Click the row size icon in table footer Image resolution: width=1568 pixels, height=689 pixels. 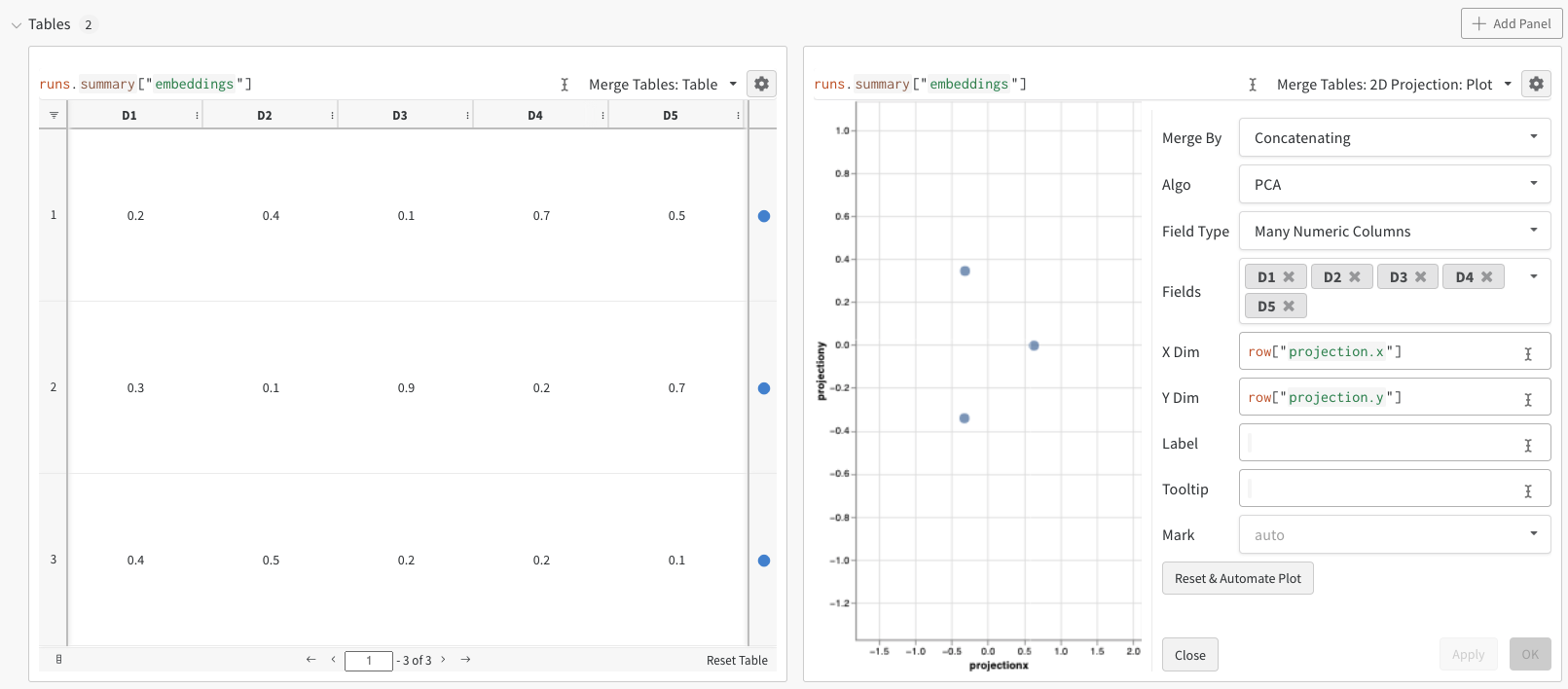59,660
